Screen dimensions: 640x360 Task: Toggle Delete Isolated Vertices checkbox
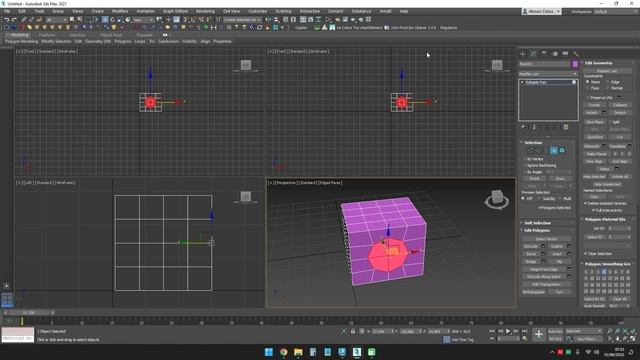[x=586, y=203]
